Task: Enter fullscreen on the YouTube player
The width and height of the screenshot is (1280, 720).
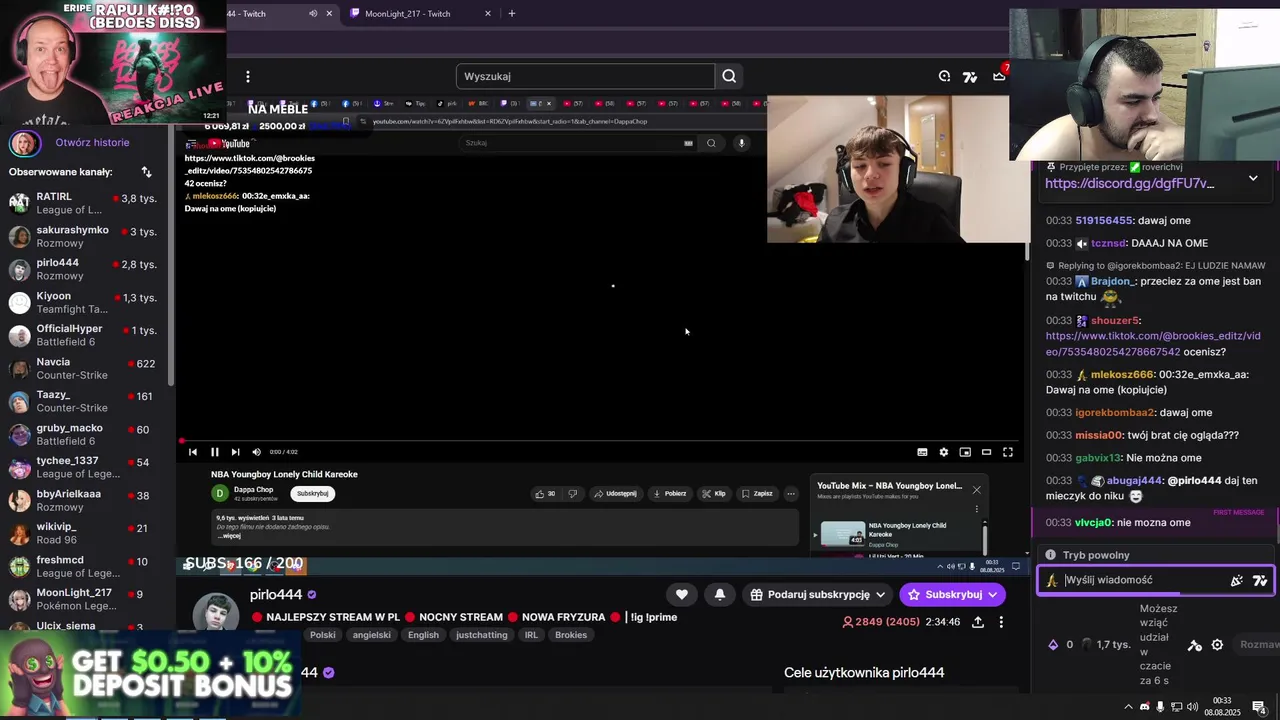Action: point(1008,452)
